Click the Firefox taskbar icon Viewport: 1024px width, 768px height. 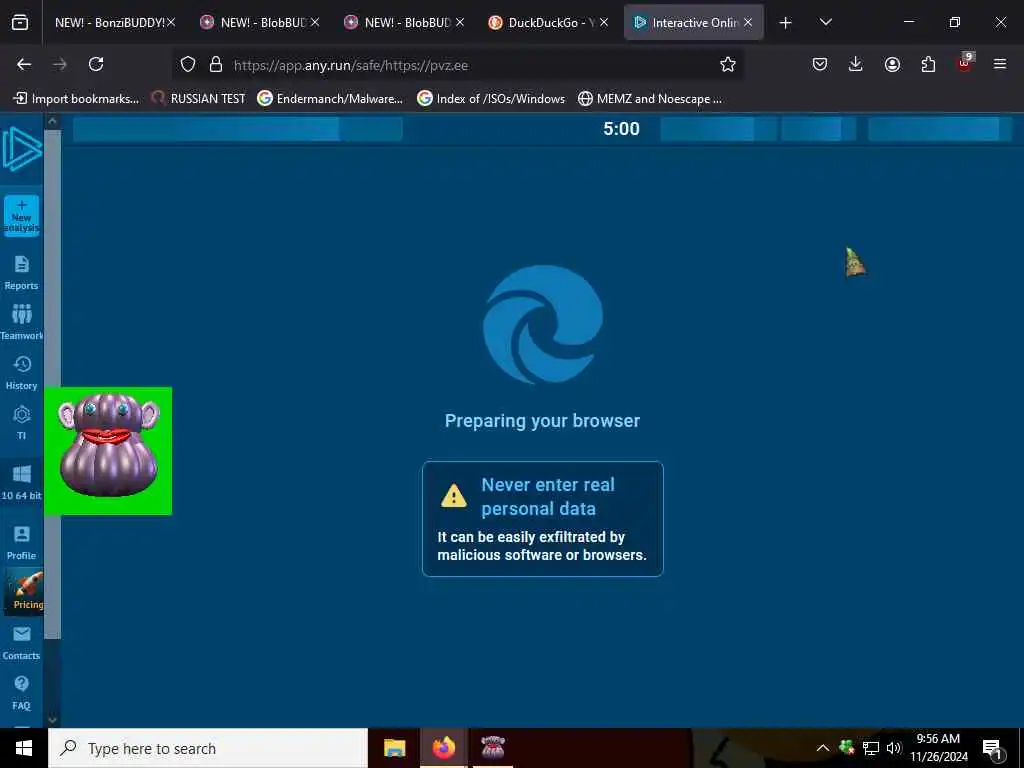[x=443, y=748]
